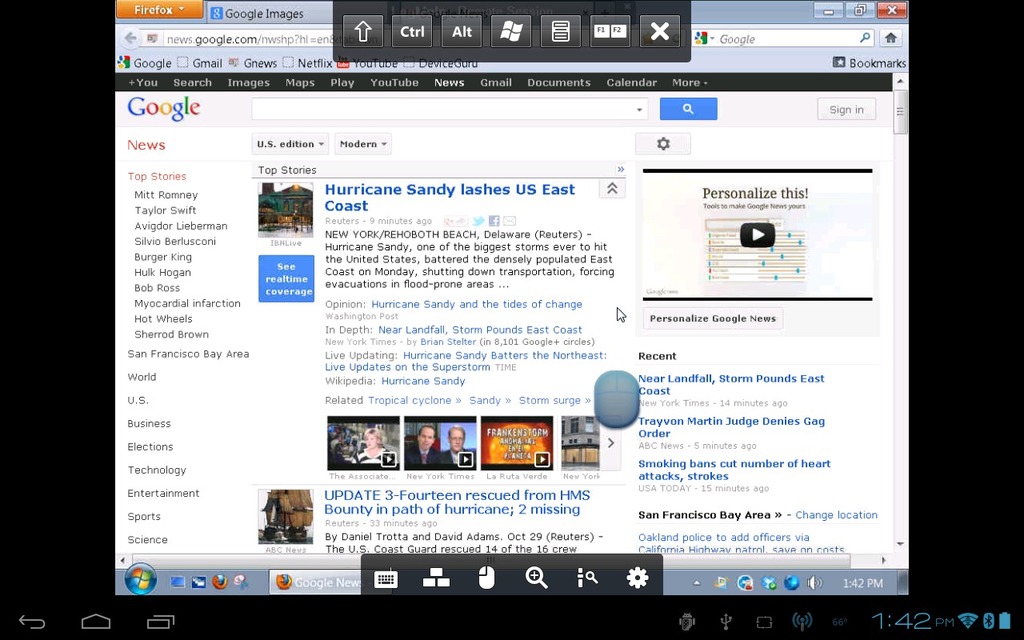The width and height of the screenshot is (1024, 640).
Task: Click See realtime coverage button
Action: (x=286, y=279)
